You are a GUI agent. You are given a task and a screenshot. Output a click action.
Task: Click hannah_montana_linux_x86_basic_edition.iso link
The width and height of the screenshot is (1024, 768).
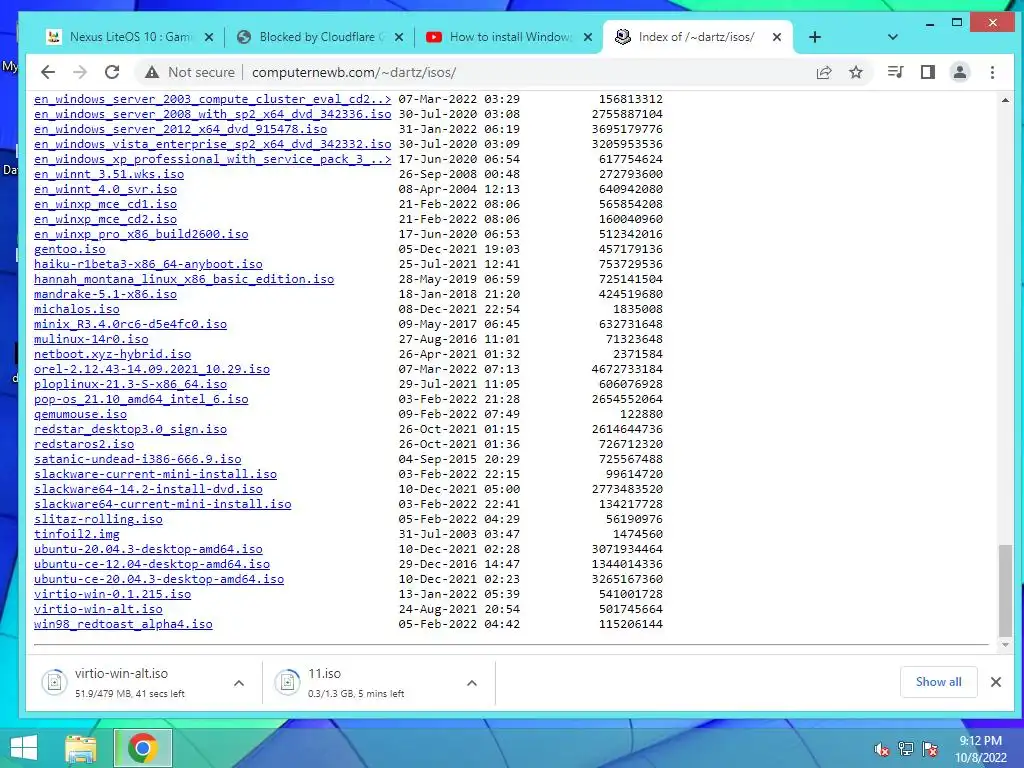point(184,279)
